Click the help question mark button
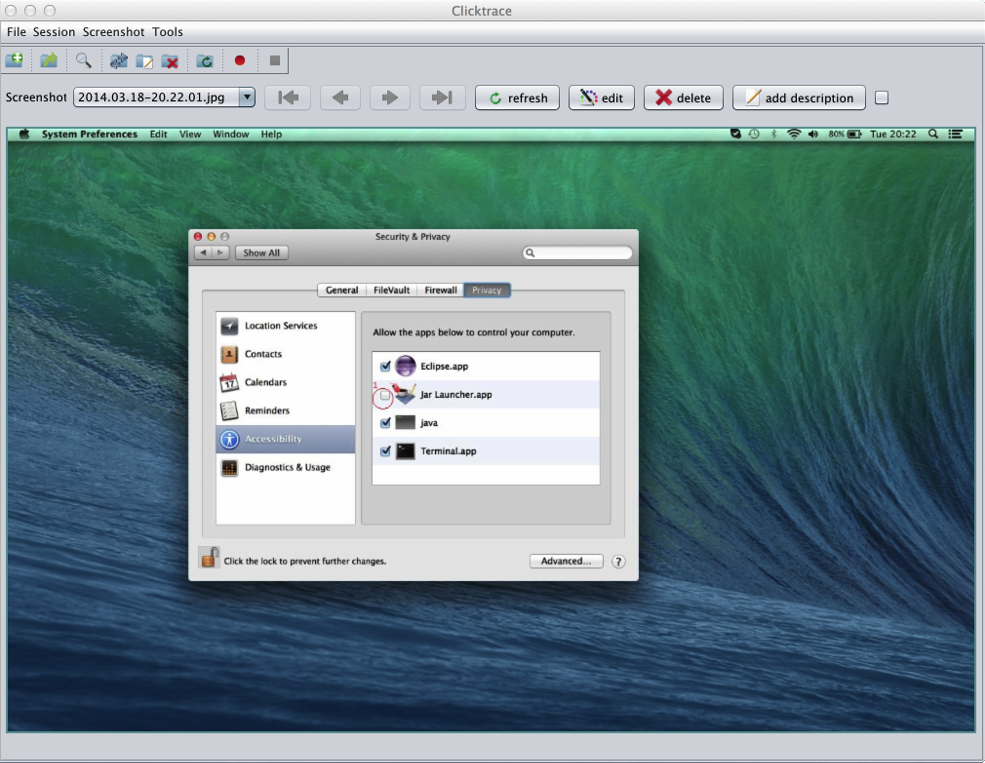 (618, 561)
